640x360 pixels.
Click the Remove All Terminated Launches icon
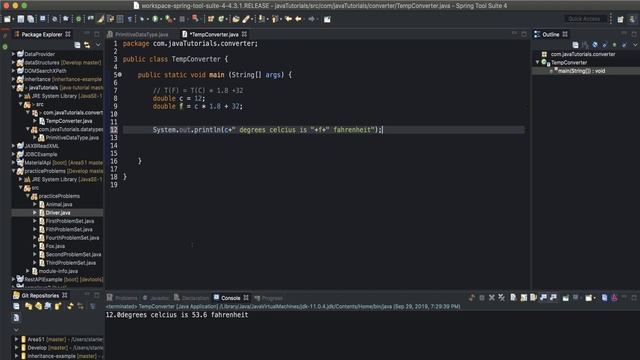[x=502, y=298]
